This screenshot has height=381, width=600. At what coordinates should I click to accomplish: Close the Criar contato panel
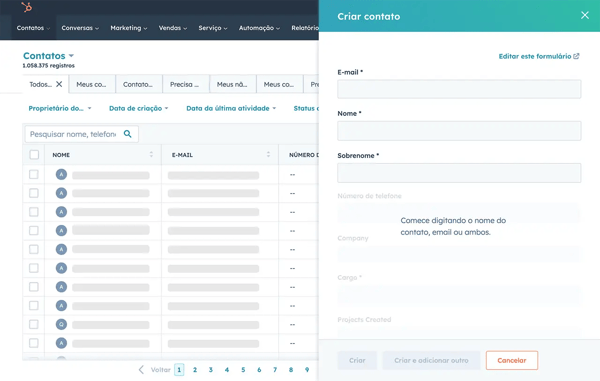point(585,15)
